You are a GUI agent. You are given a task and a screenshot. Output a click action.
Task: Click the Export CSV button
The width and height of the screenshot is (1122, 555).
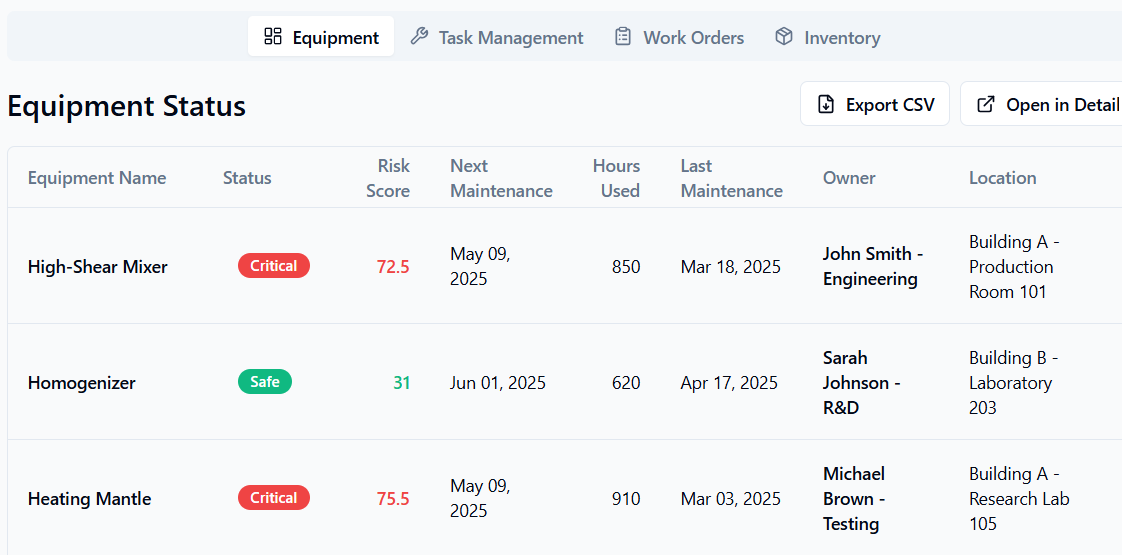click(x=874, y=104)
